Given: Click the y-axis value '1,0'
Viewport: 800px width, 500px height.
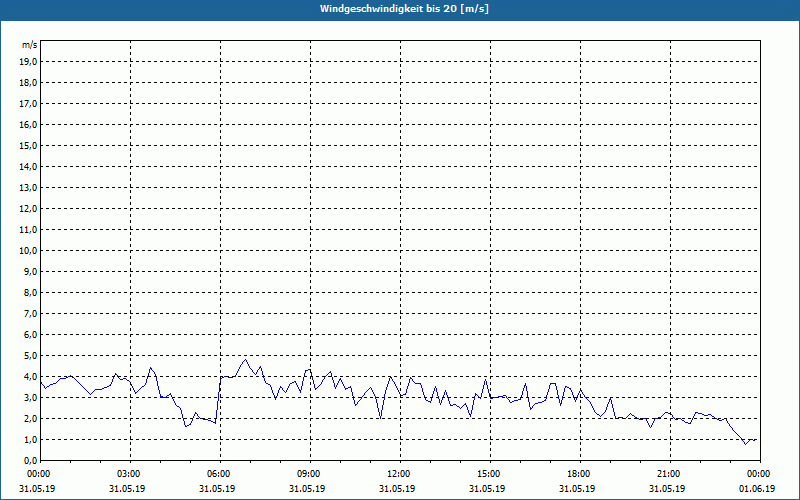Looking at the screenshot, I should point(30,439).
